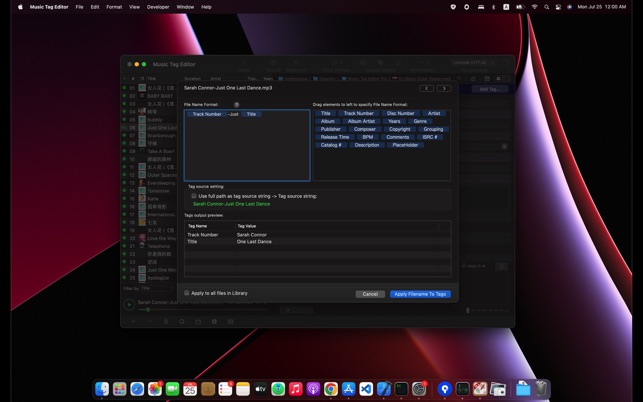This screenshot has width=643, height=402.
Task: Select the Release Time tag element
Action: 335,137
